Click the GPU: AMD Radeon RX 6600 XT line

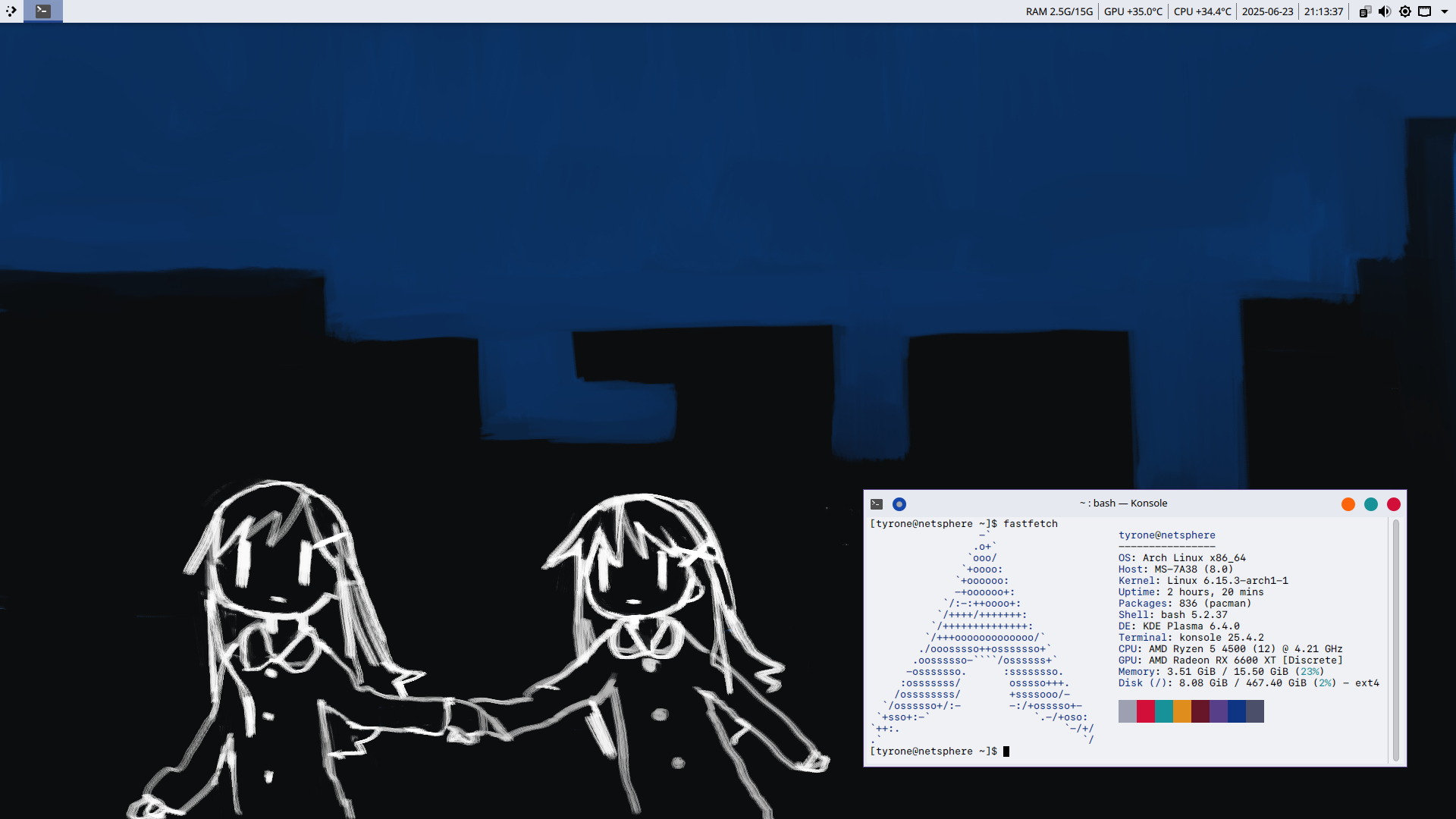point(1231,661)
